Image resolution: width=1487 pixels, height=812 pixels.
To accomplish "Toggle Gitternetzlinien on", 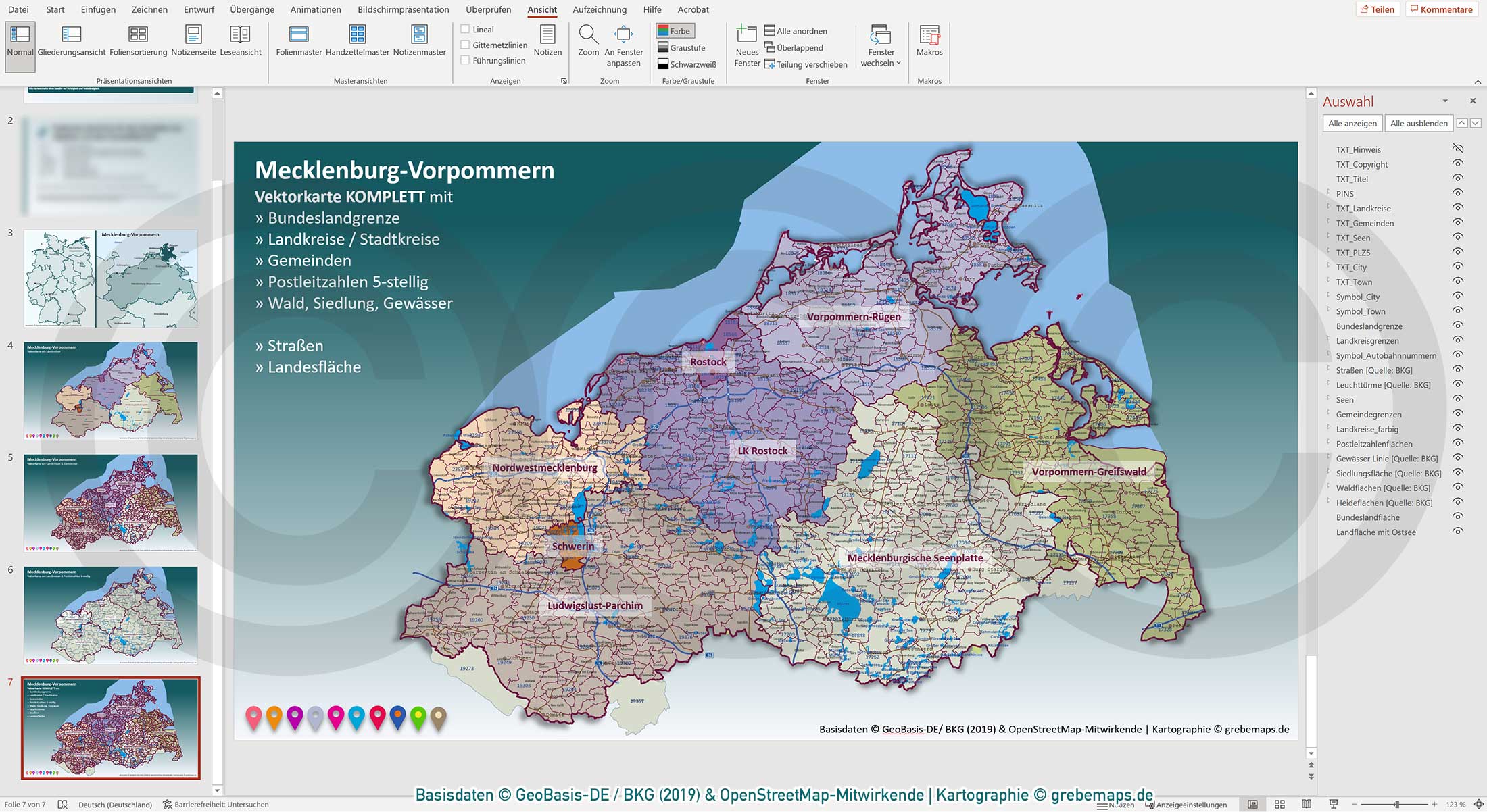I will pyautogui.click(x=465, y=45).
